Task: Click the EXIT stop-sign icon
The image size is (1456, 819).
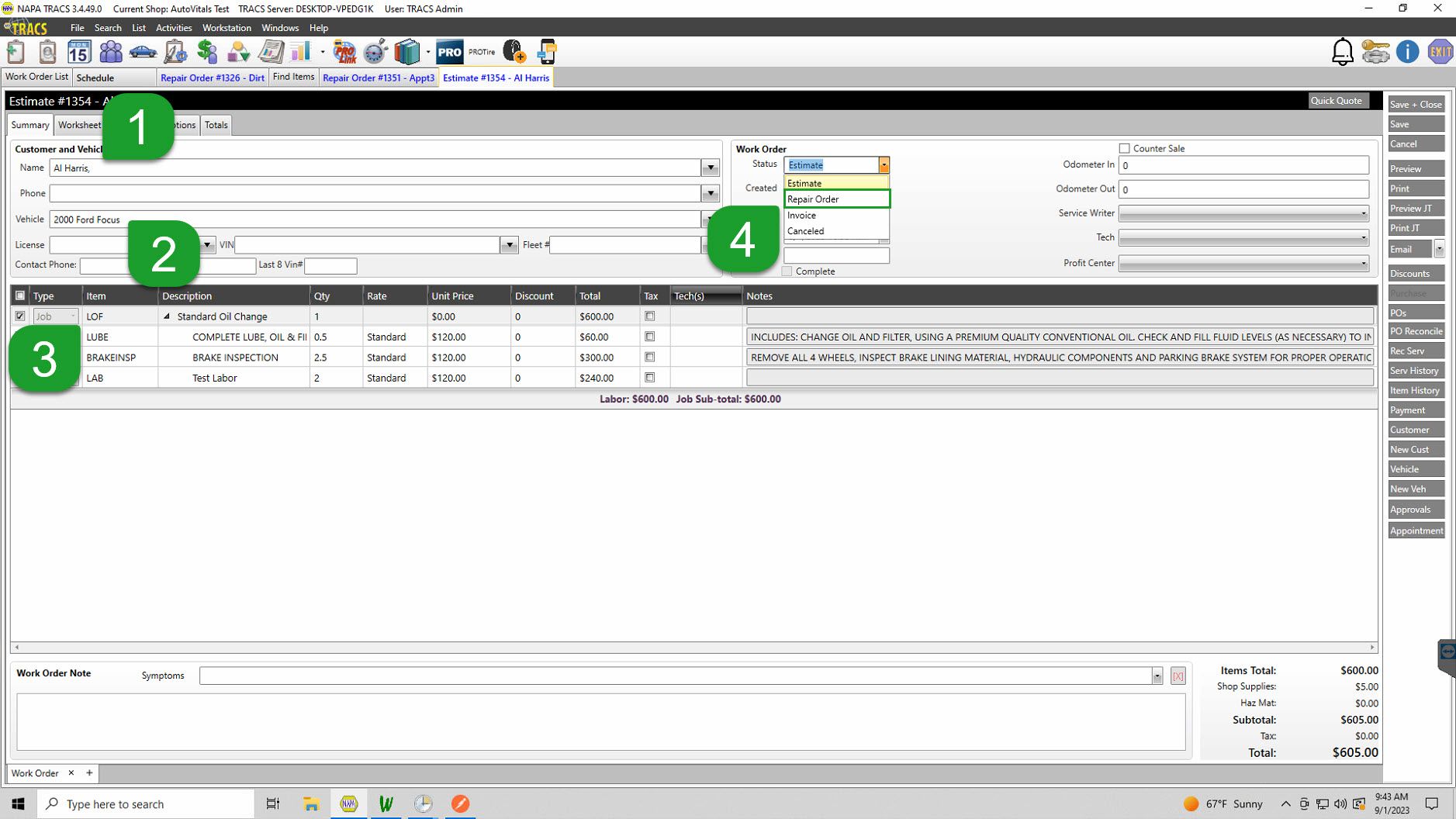Action: (1440, 51)
